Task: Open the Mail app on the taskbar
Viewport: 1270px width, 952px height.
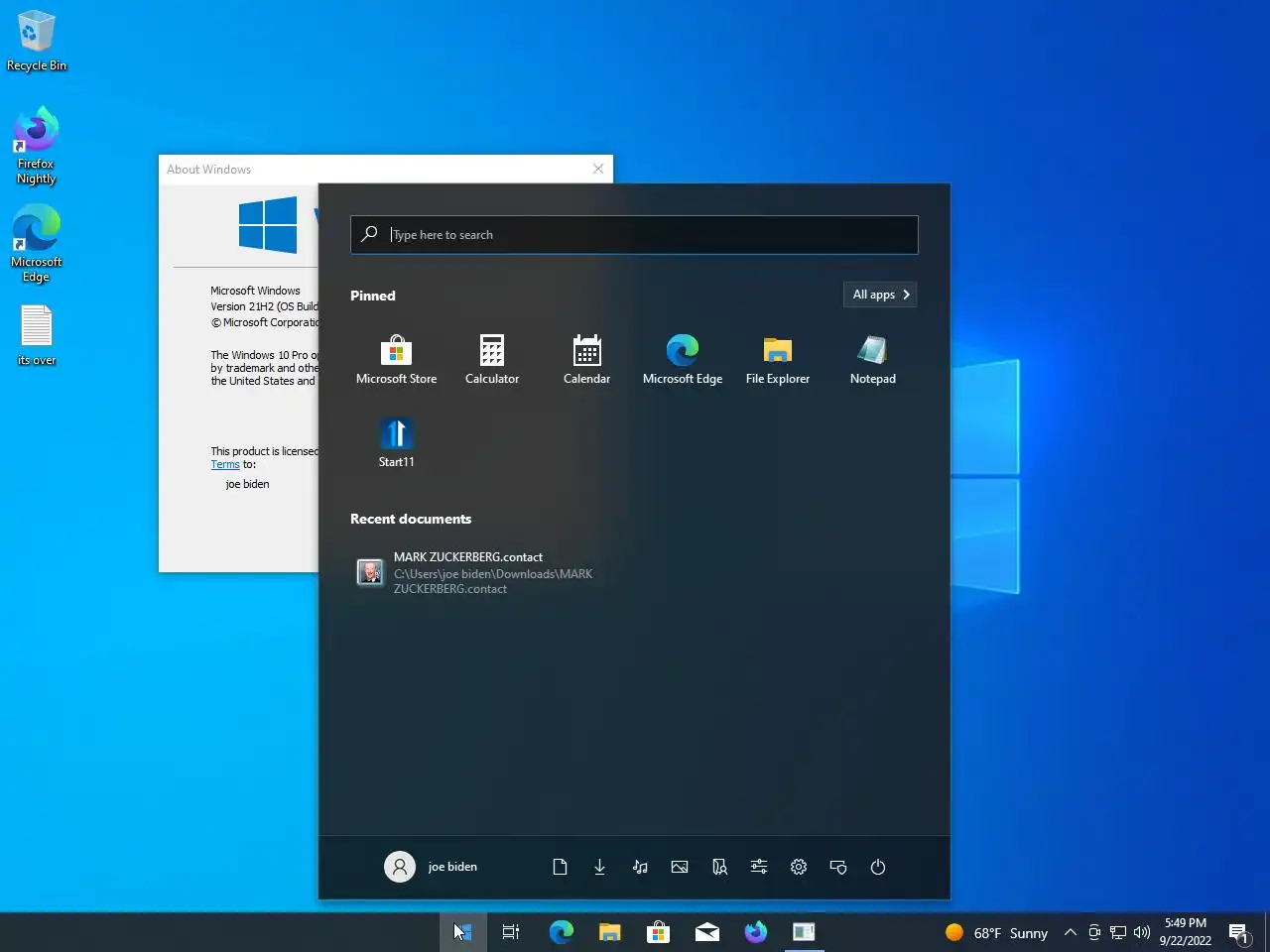Action: 707,932
